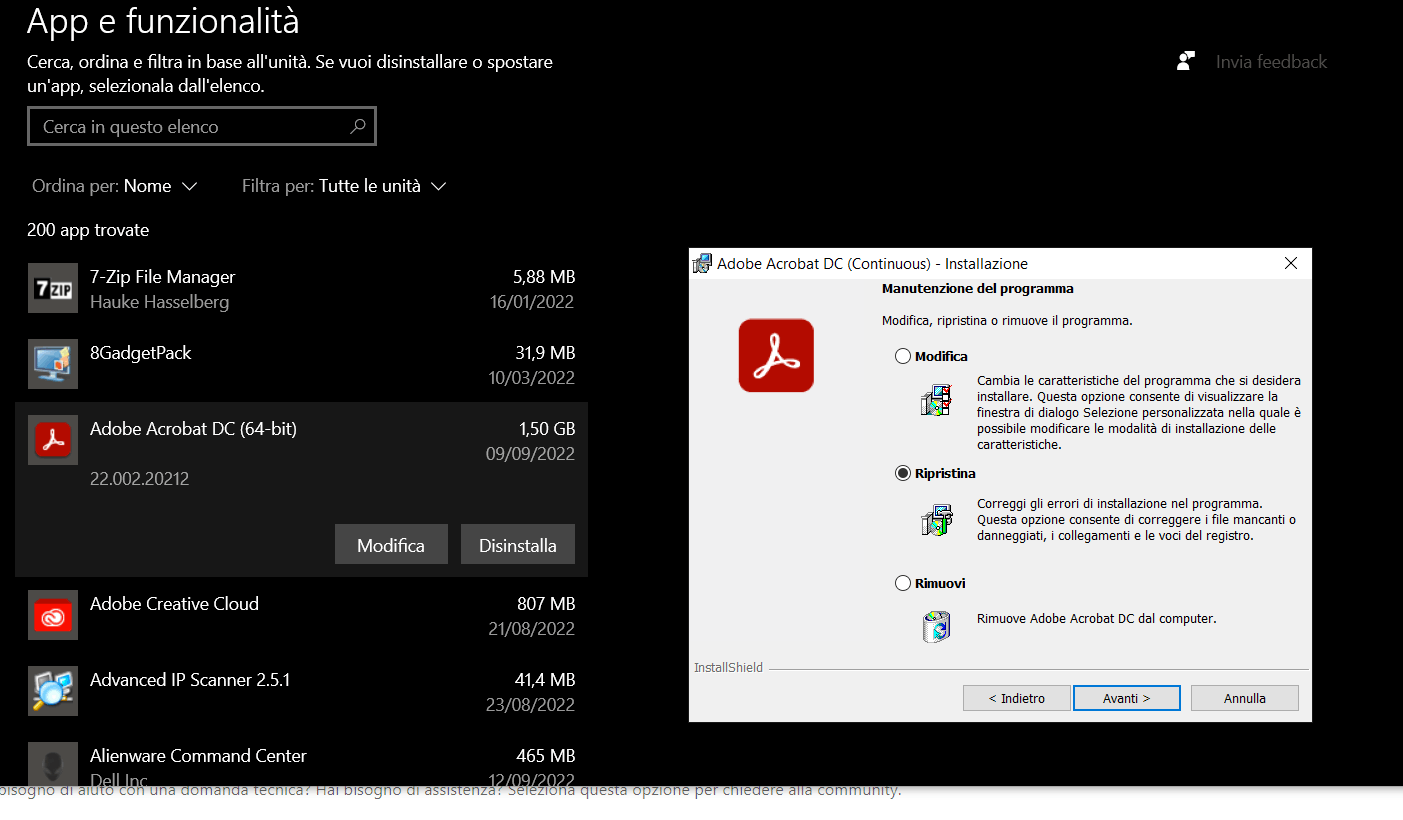Image resolution: width=1403 pixels, height=820 pixels.
Task: Click the Disinstalla button
Action: pyautogui.click(x=518, y=545)
